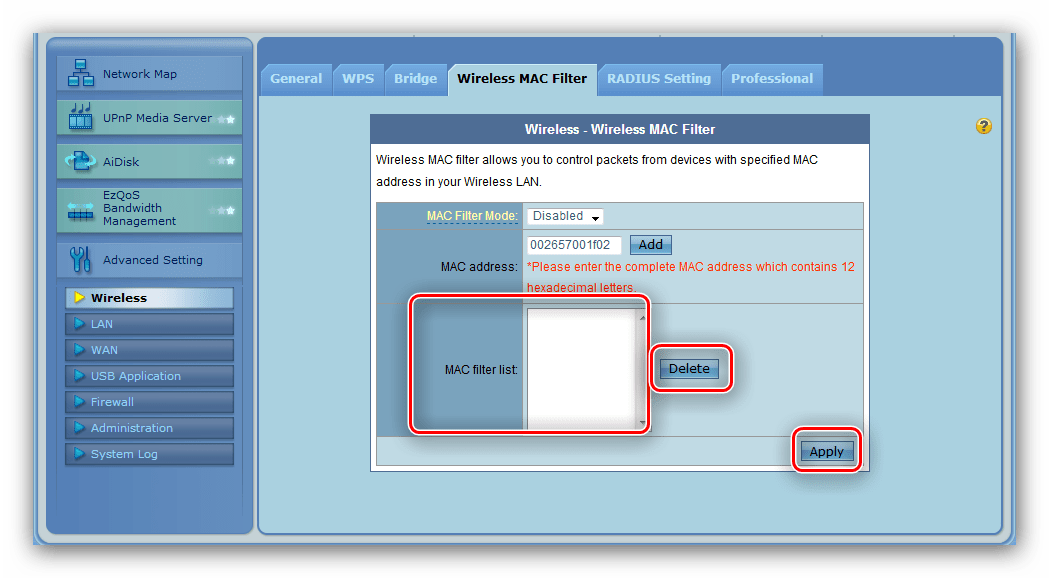The image size is (1049, 578).
Task: Open the MAC Filter Mode dropdown
Action: [x=565, y=217]
